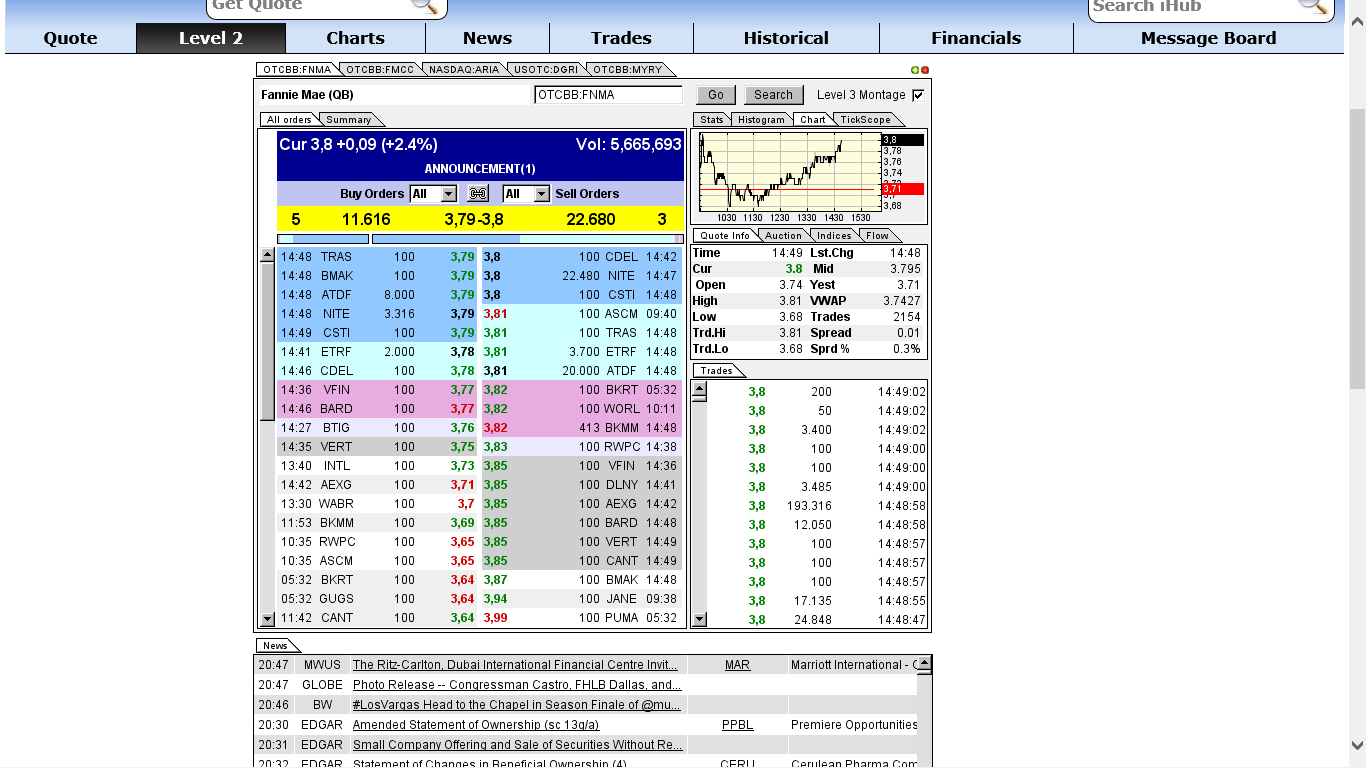Click the OTCBB:FNMA symbol input field
This screenshot has height=768, width=1366.
click(608, 94)
